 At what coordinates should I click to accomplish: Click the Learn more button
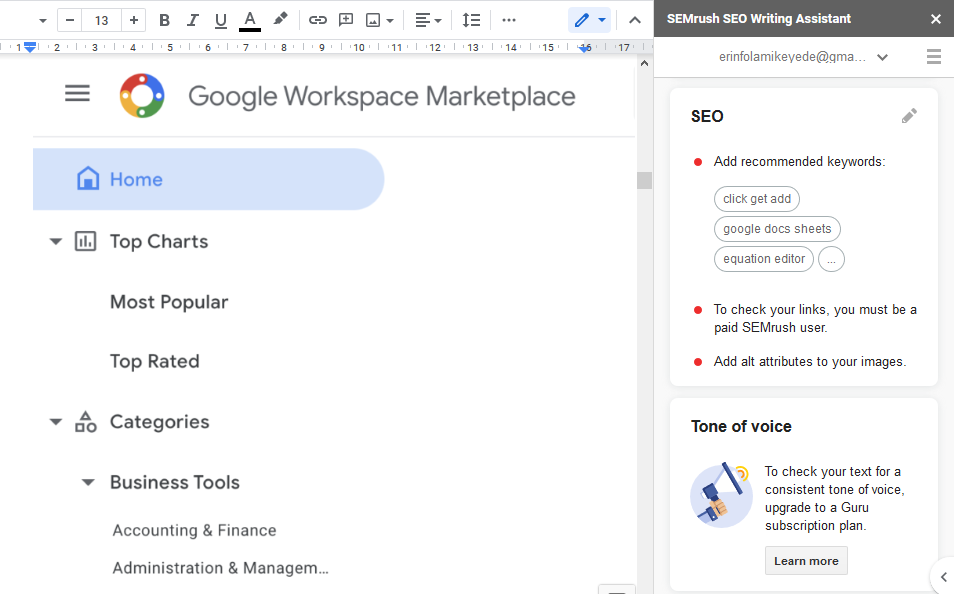coord(806,561)
